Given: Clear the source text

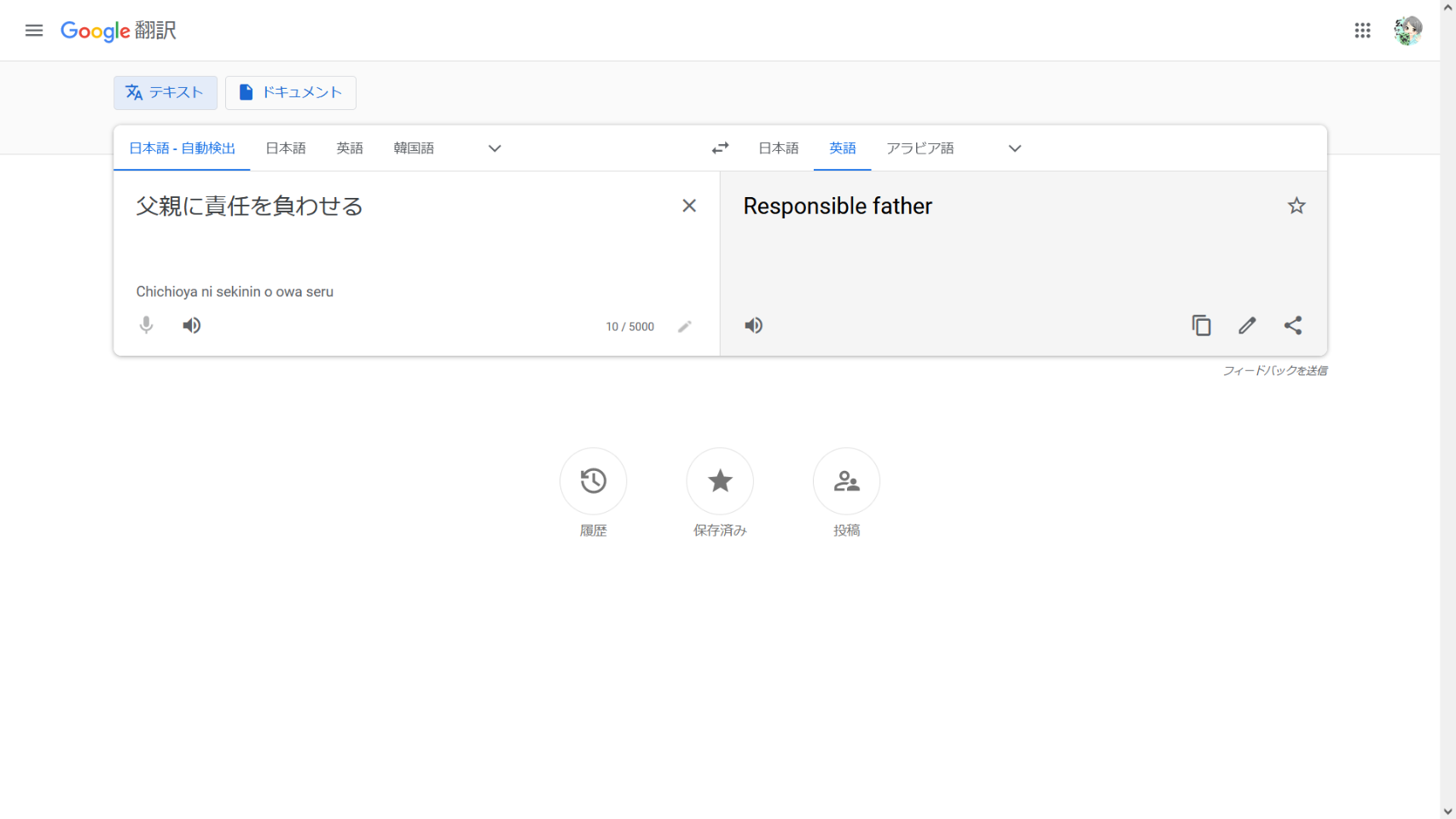Looking at the screenshot, I should 689,206.
